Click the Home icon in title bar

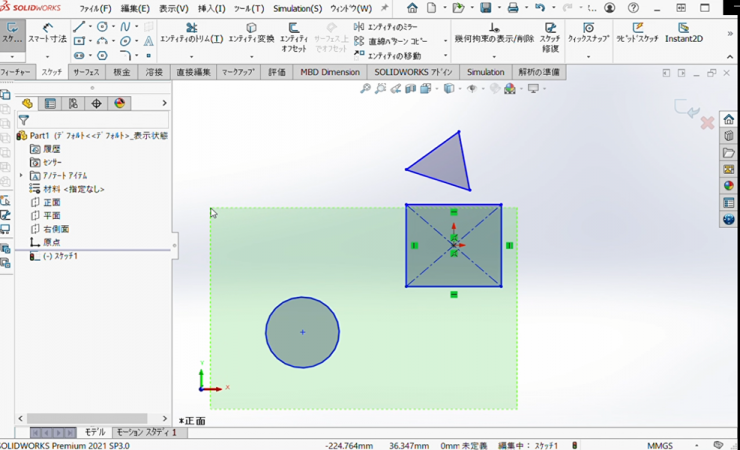tap(412, 8)
